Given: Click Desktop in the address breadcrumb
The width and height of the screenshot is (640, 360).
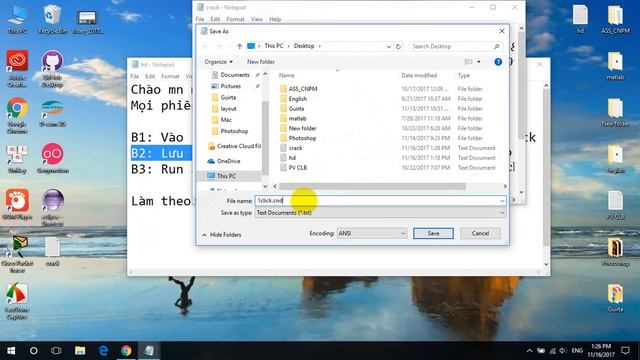Looking at the screenshot, I should (x=304, y=46).
